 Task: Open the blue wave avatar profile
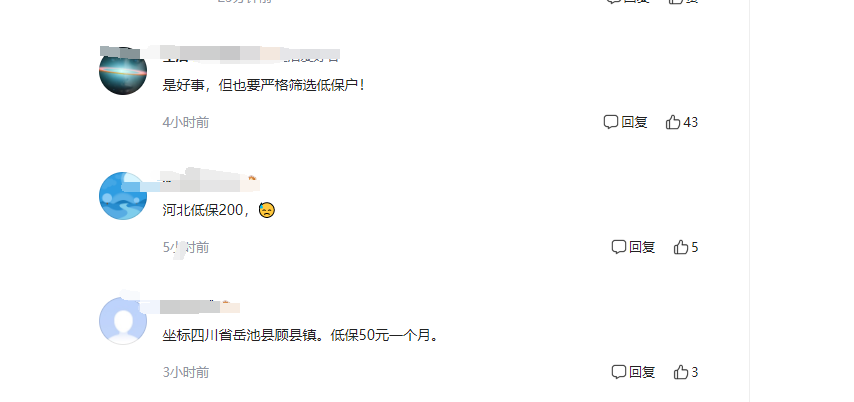tap(123, 196)
